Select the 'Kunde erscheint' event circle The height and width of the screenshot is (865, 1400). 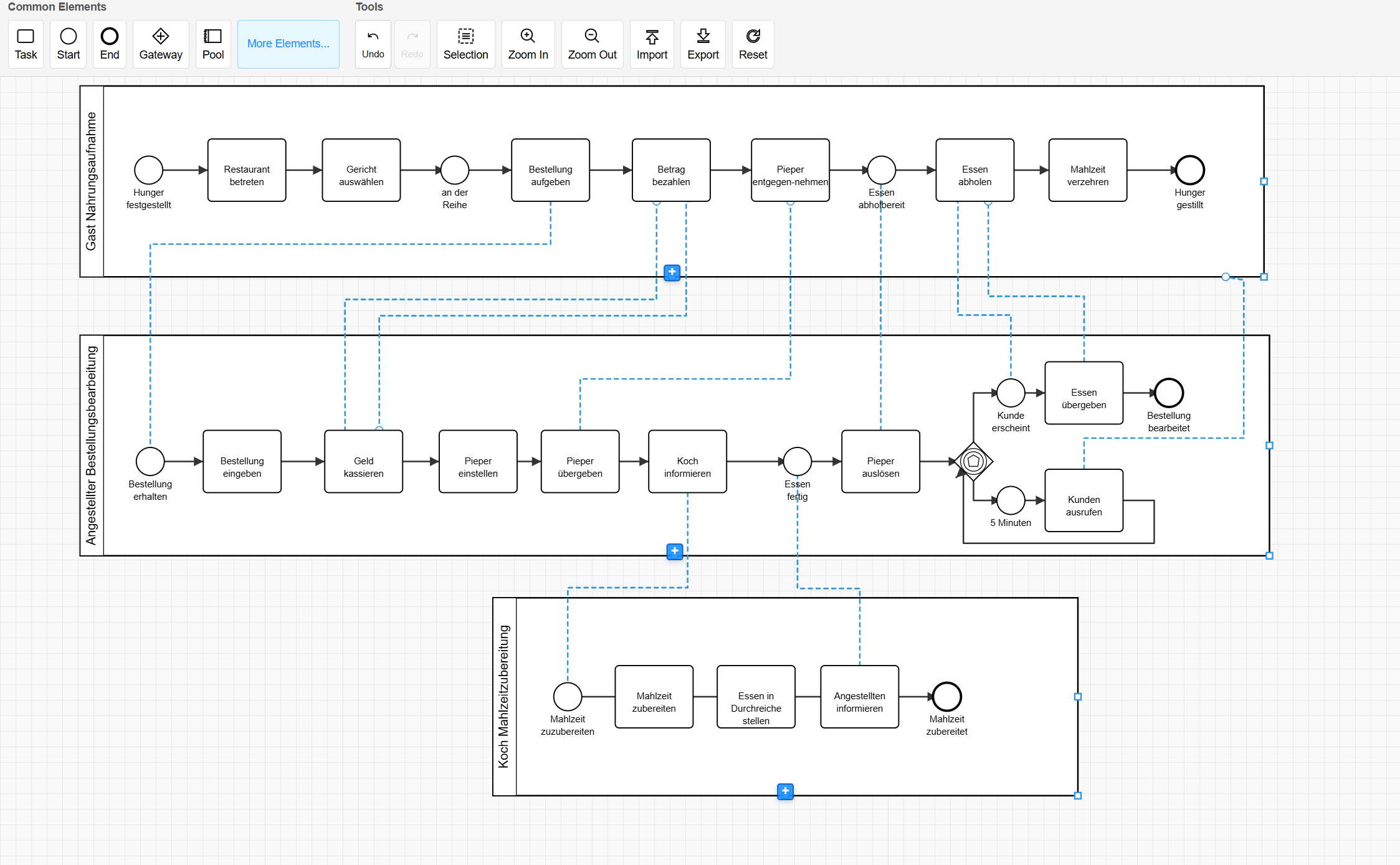click(x=1011, y=393)
